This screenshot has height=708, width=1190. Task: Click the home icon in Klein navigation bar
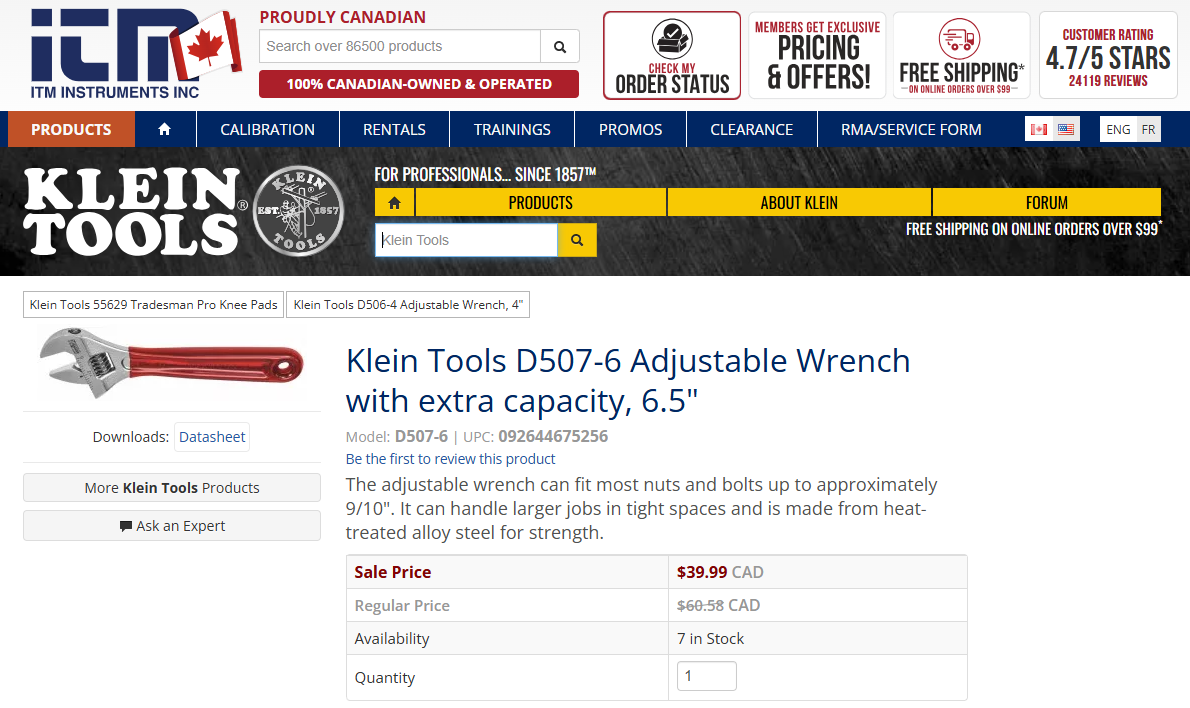[x=394, y=202]
